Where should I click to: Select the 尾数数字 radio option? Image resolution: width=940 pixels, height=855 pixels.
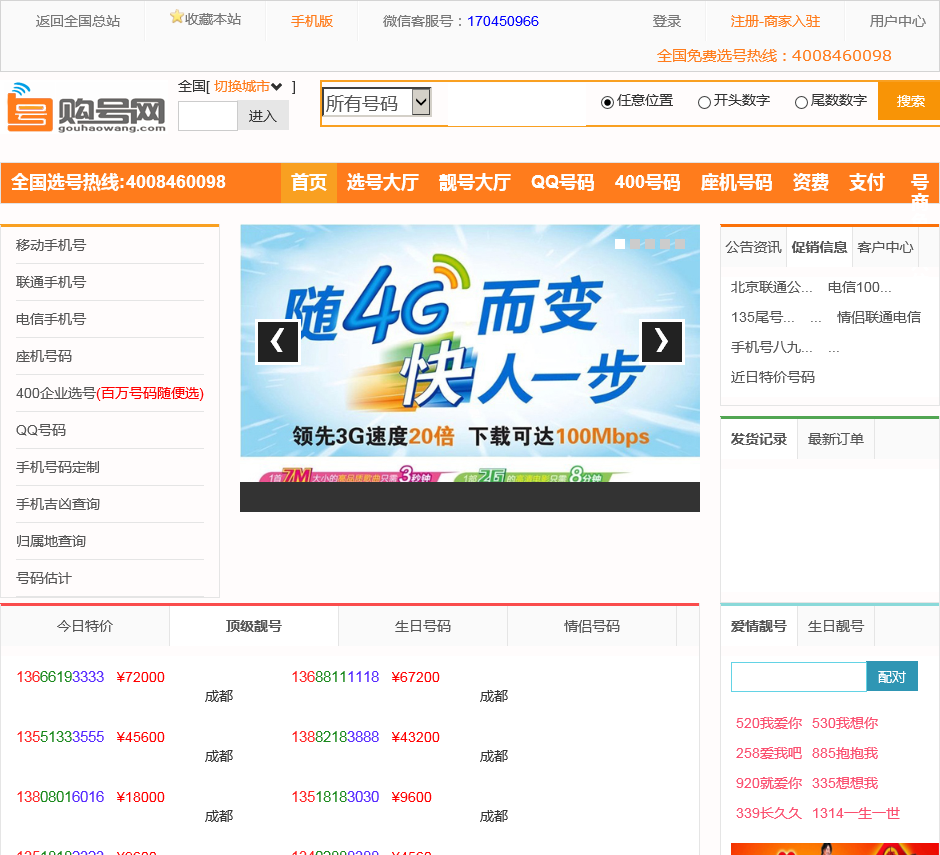(x=801, y=103)
